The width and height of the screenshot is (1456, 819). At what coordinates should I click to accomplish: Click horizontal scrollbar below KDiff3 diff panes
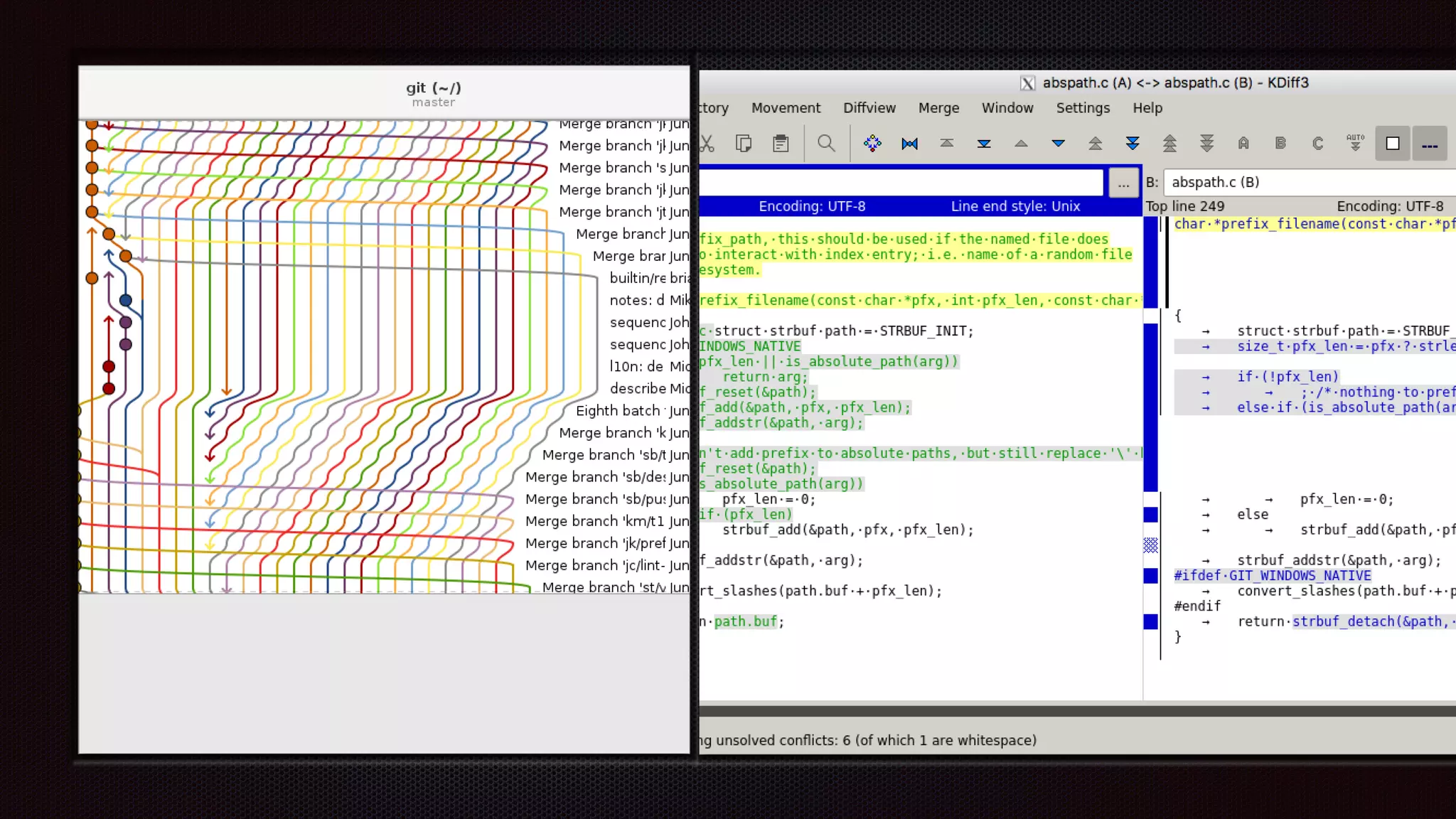[x=1078, y=711]
